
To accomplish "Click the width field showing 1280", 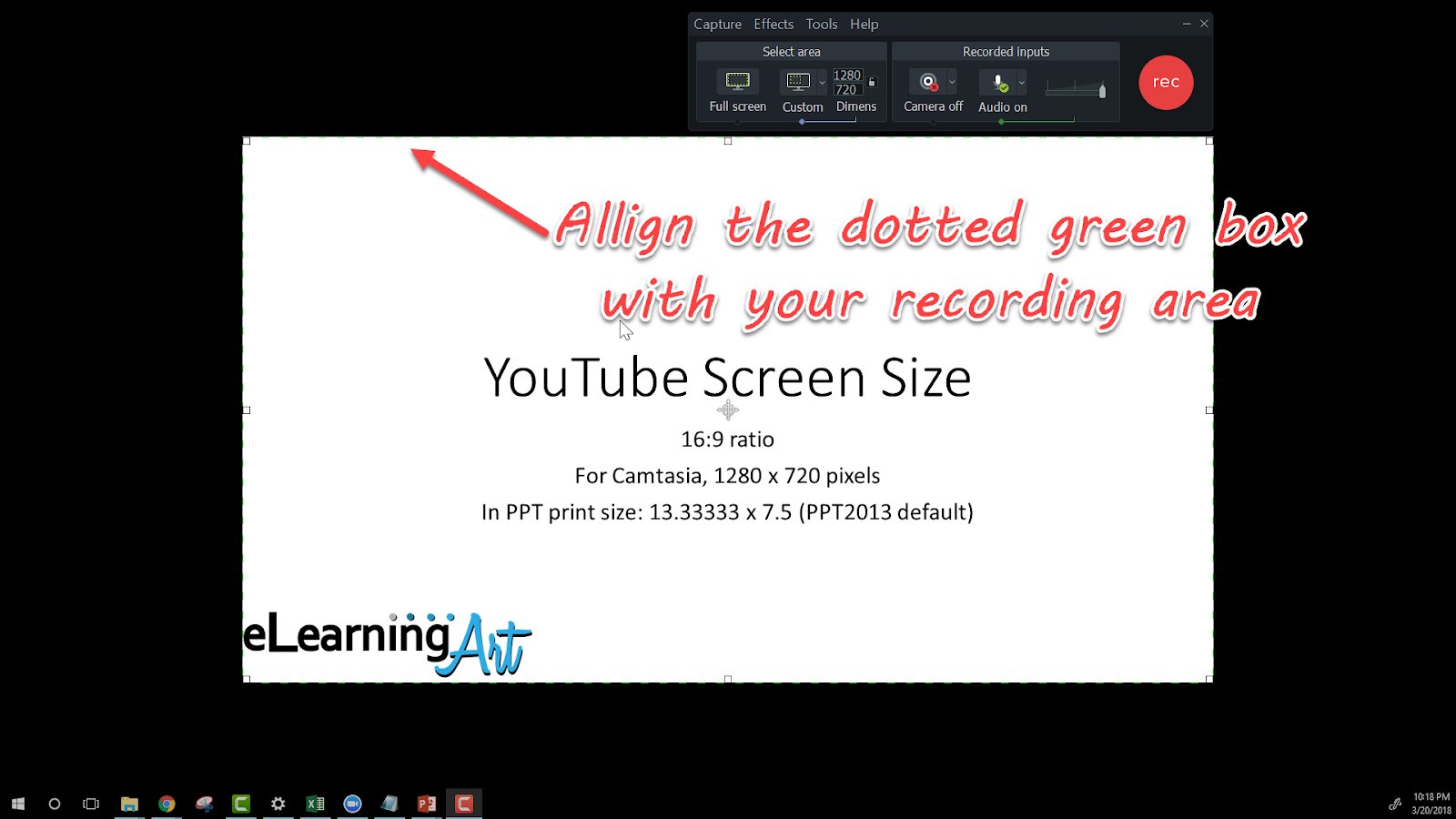I will point(847,76).
